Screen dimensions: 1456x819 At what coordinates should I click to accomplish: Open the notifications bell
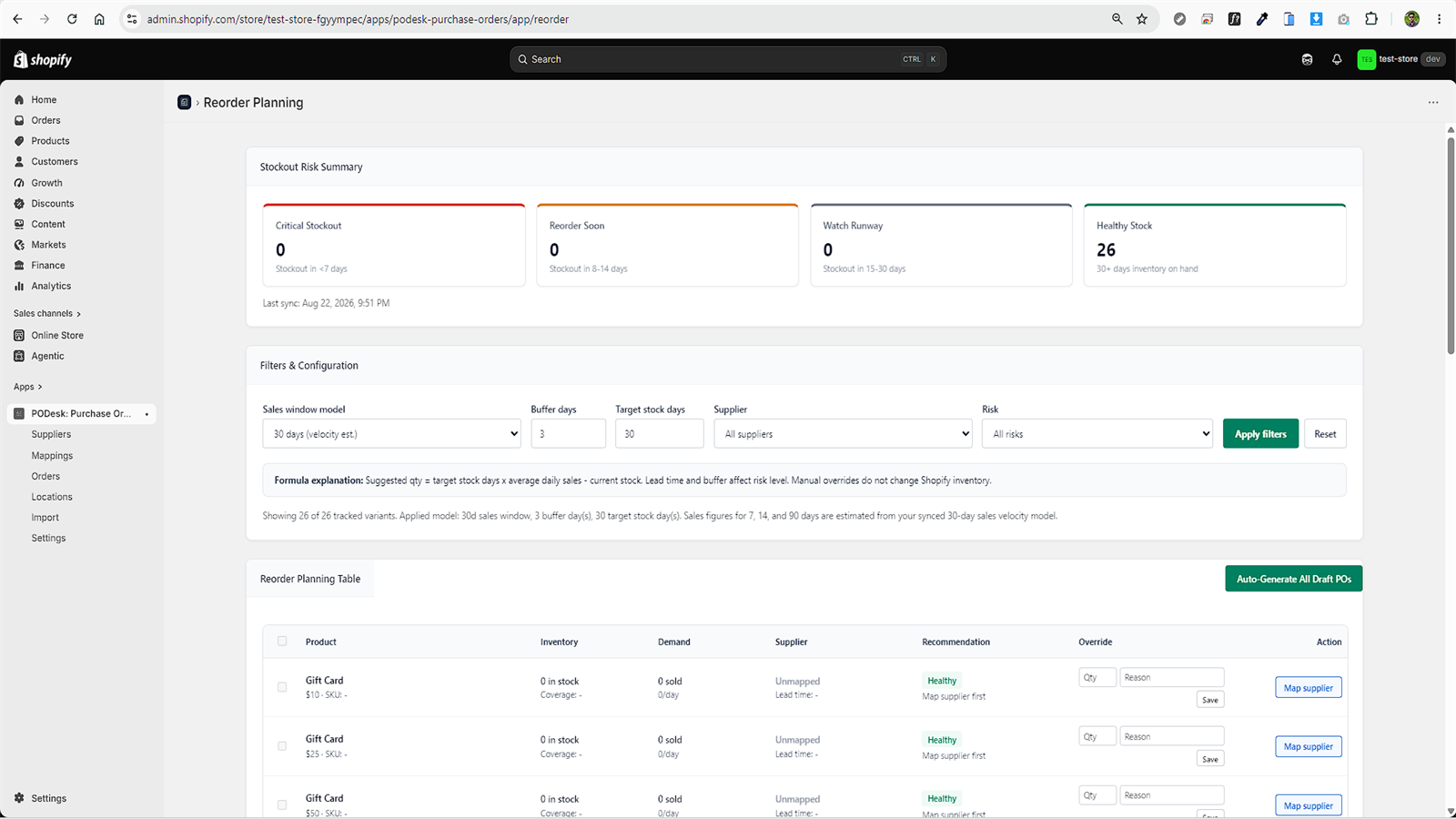(x=1337, y=59)
